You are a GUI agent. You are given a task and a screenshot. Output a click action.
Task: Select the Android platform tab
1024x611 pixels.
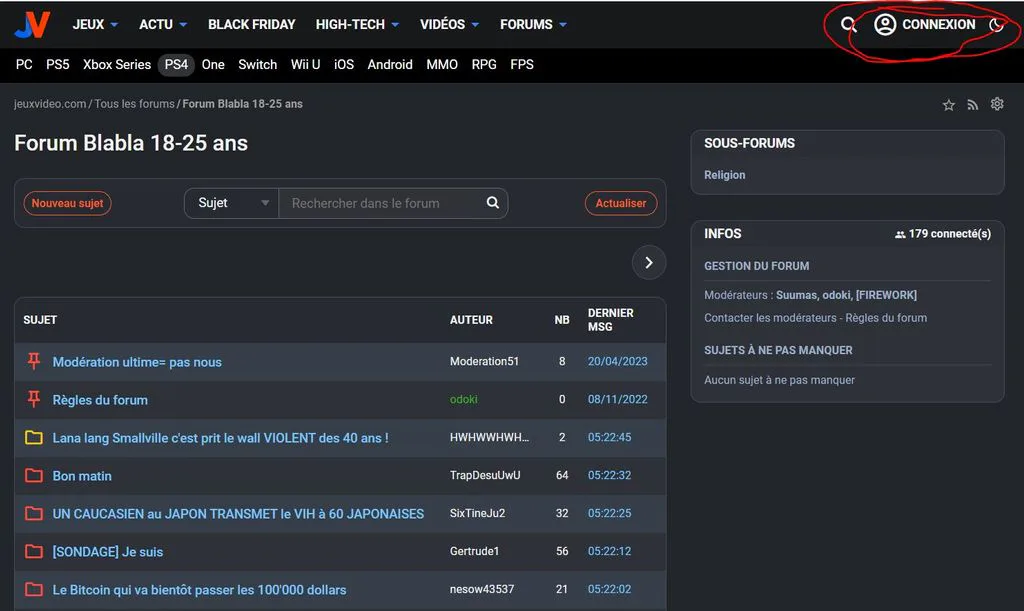(x=390, y=65)
